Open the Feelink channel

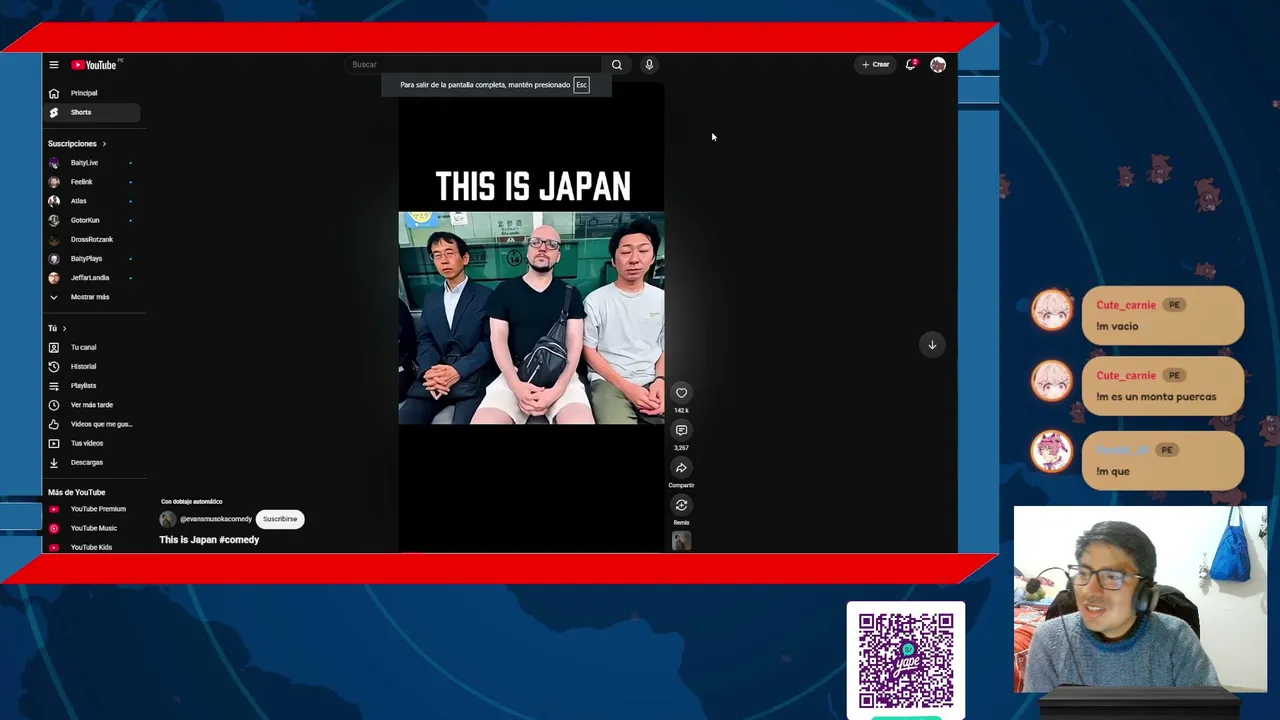(92, 182)
